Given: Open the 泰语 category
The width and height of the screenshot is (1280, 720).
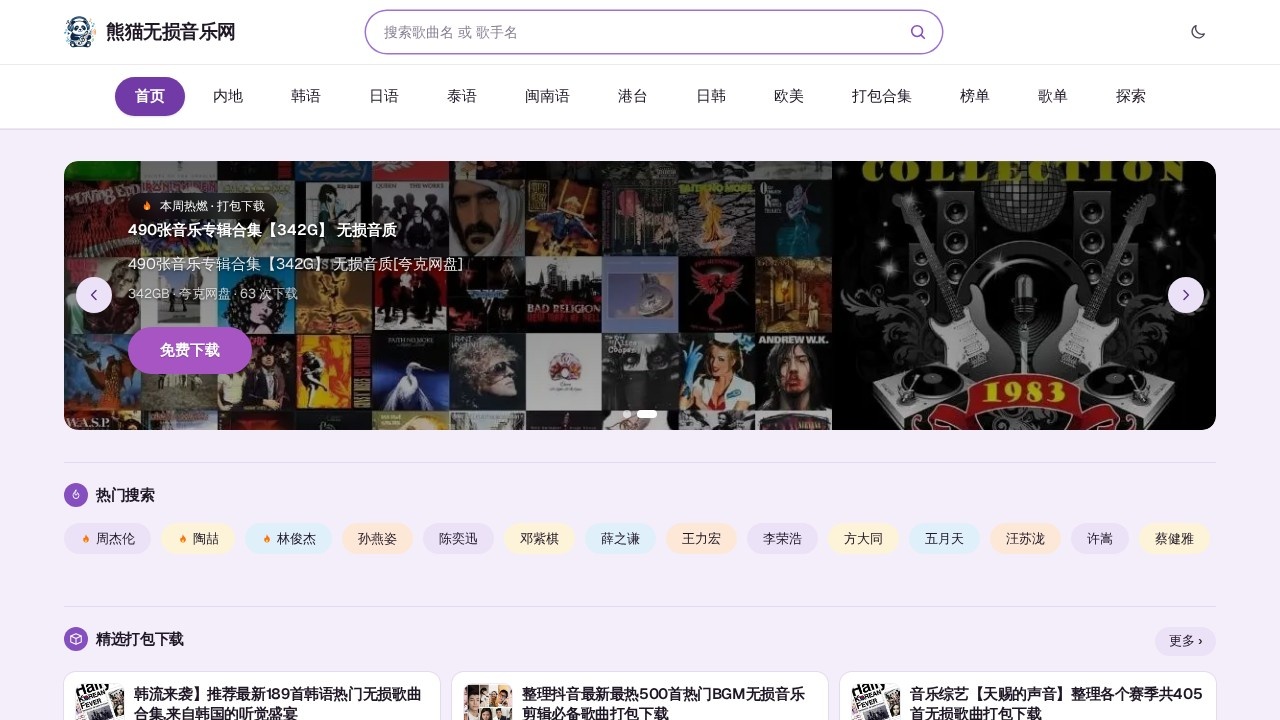Looking at the screenshot, I should pyautogui.click(x=462, y=96).
